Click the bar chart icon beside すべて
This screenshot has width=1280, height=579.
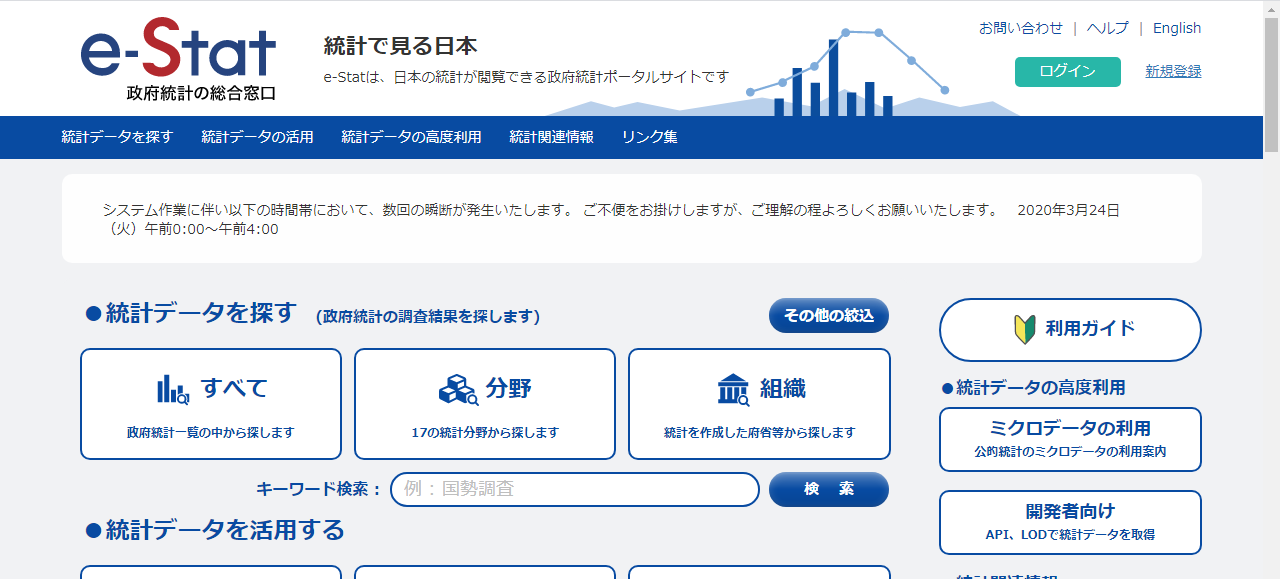[x=172, y=389]
